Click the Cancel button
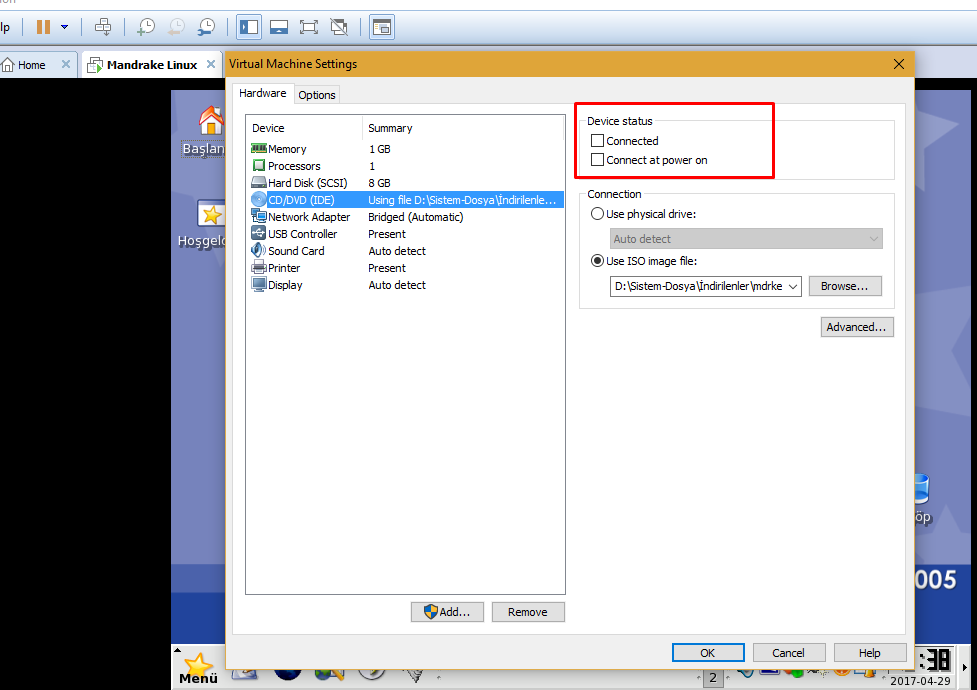Image resolution: width=977 pixels, height=690 pixels. coord(789,653)
